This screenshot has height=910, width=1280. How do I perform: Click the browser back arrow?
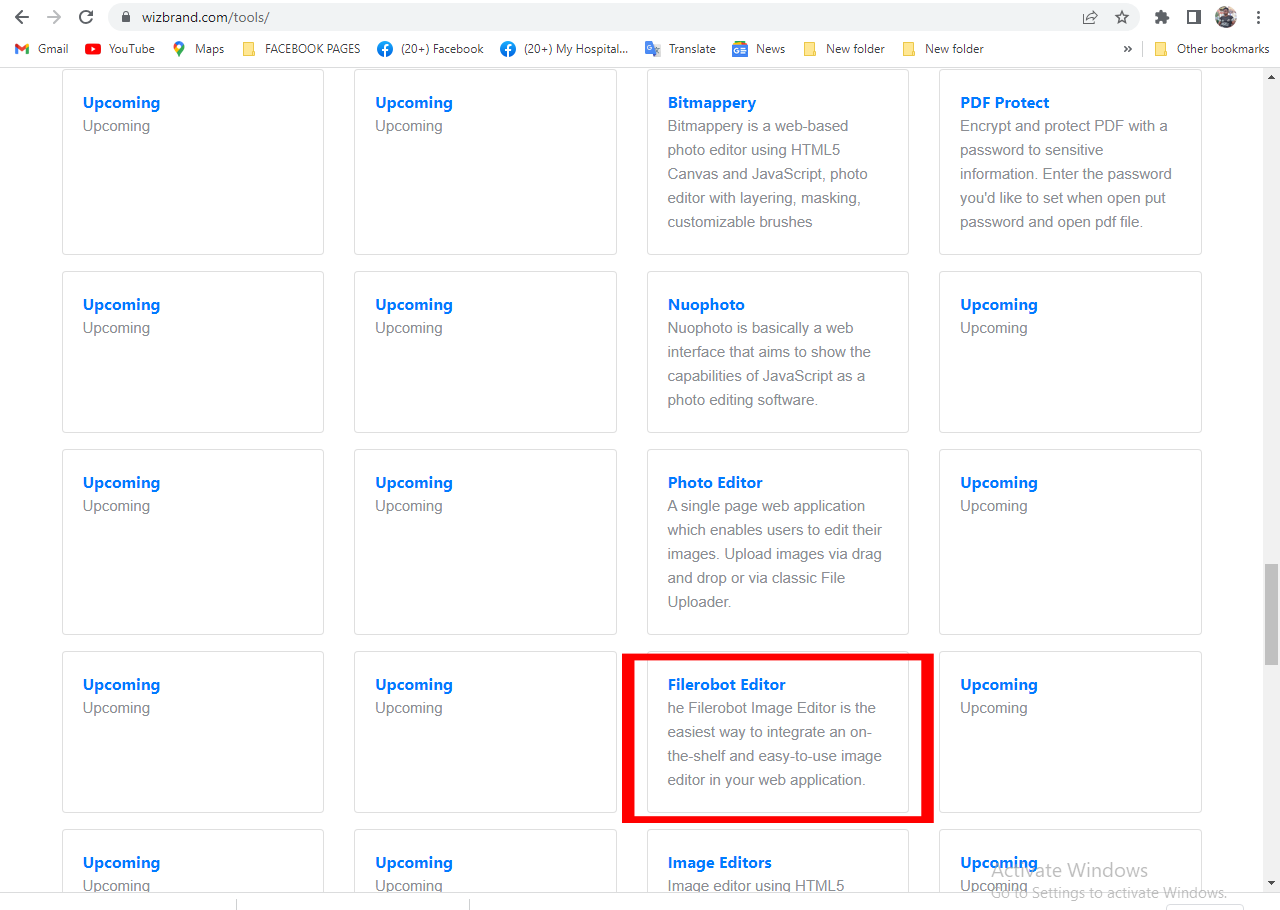point(21,17)
